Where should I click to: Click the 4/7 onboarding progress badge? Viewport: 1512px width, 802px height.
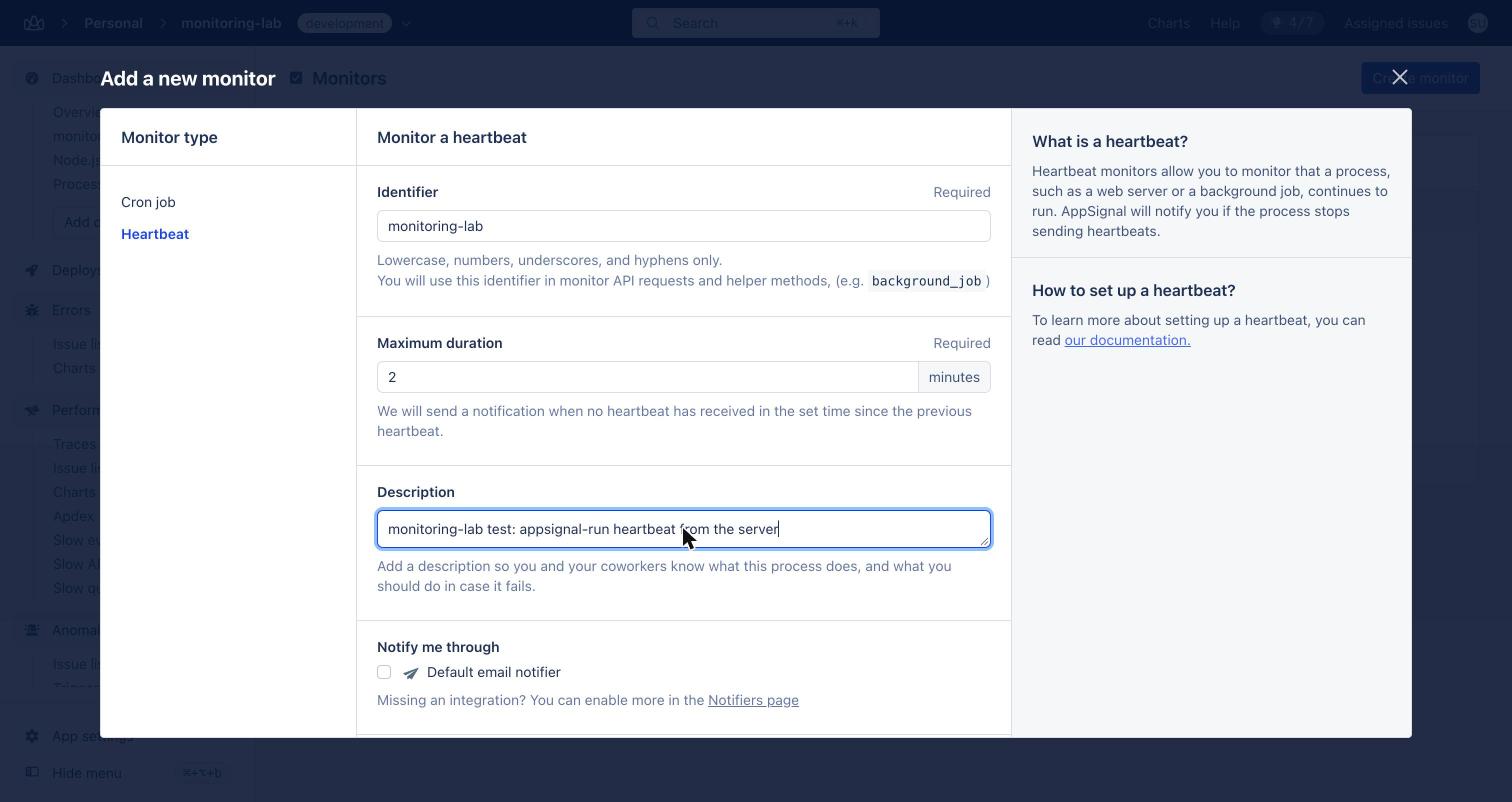pos(1292,23)
